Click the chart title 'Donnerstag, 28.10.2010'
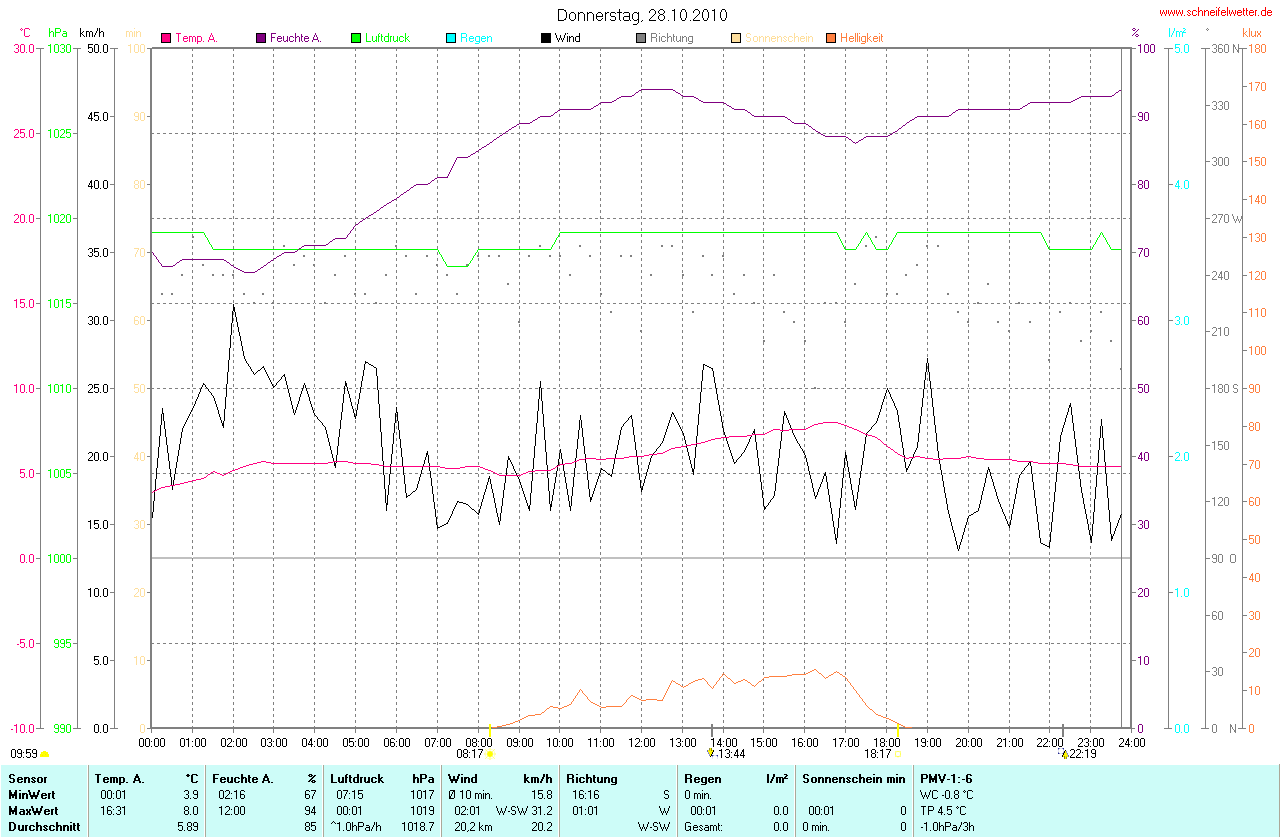This screenshot has width=1280, height=837. [x=642, y=15]
